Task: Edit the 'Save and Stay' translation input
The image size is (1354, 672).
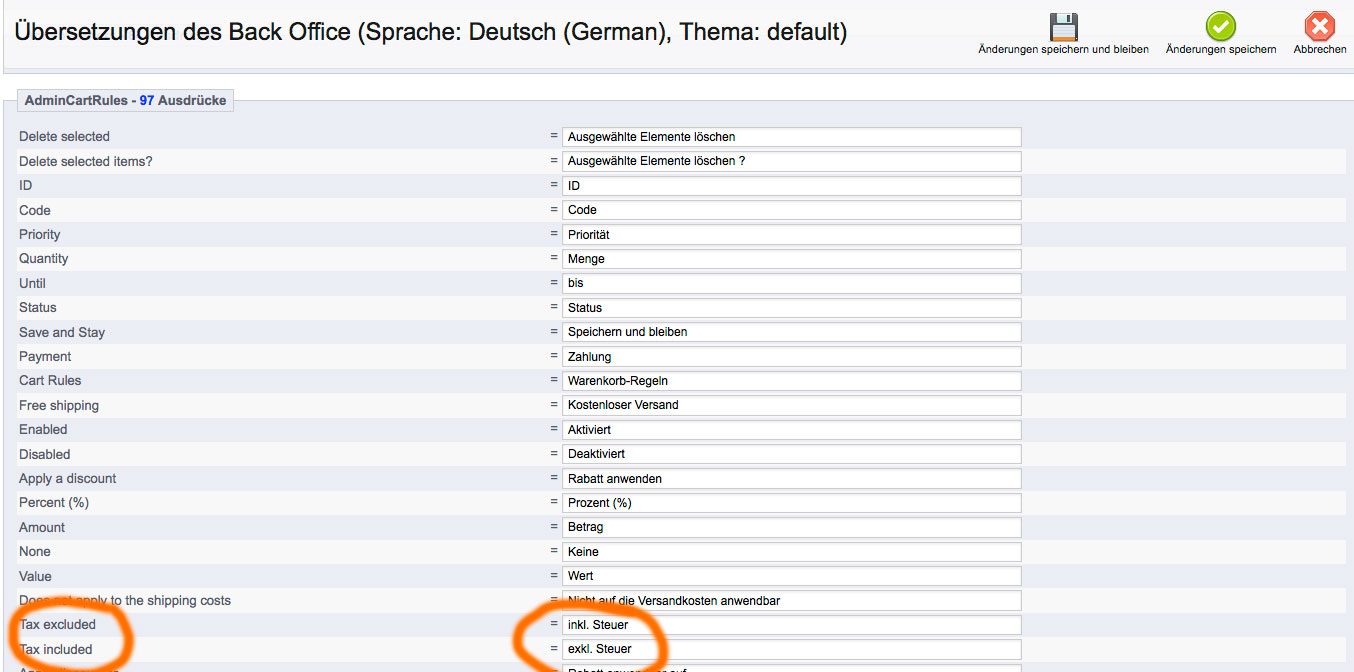Action: click(x=791, y=332)
